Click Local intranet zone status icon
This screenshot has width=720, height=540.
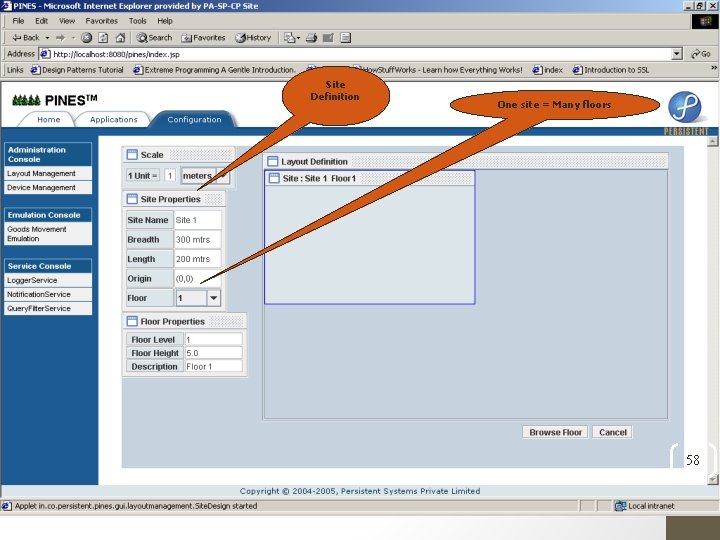pyautogui.click(x=620, y=506)
